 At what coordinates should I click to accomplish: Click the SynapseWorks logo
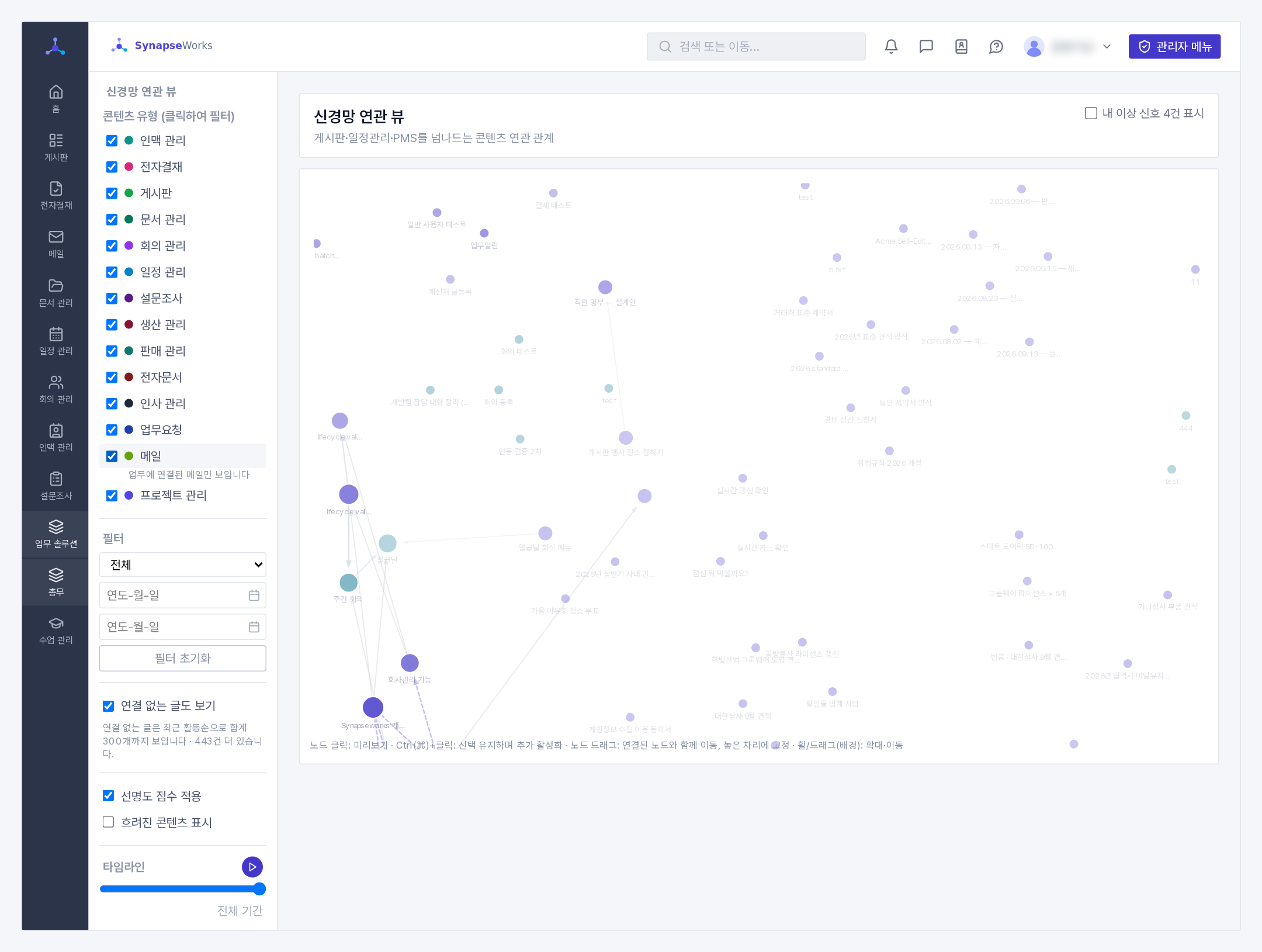pyautogui.click(x=162, y=46)
